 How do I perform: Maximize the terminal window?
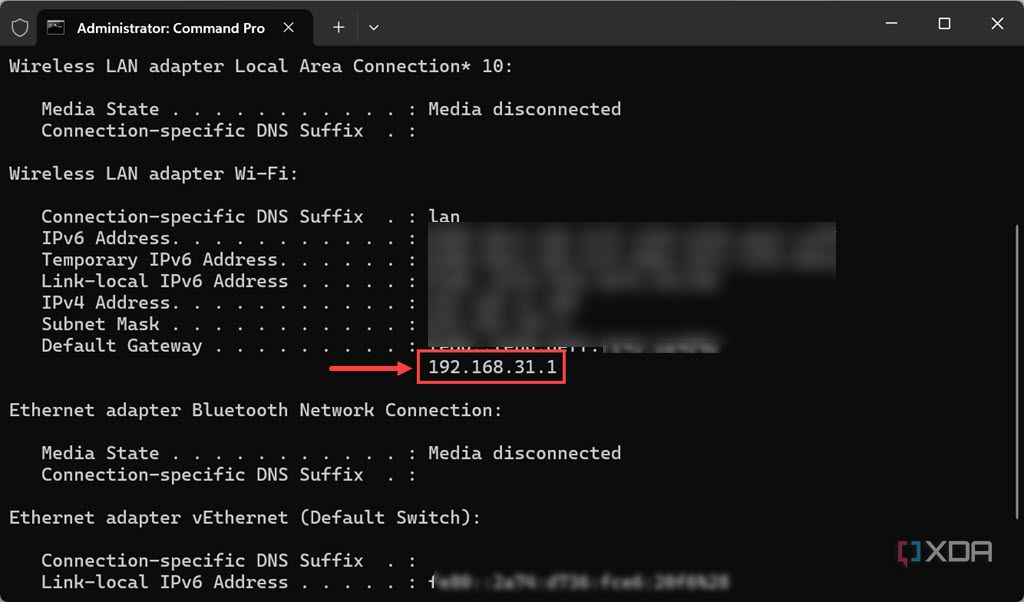[944, 23]
